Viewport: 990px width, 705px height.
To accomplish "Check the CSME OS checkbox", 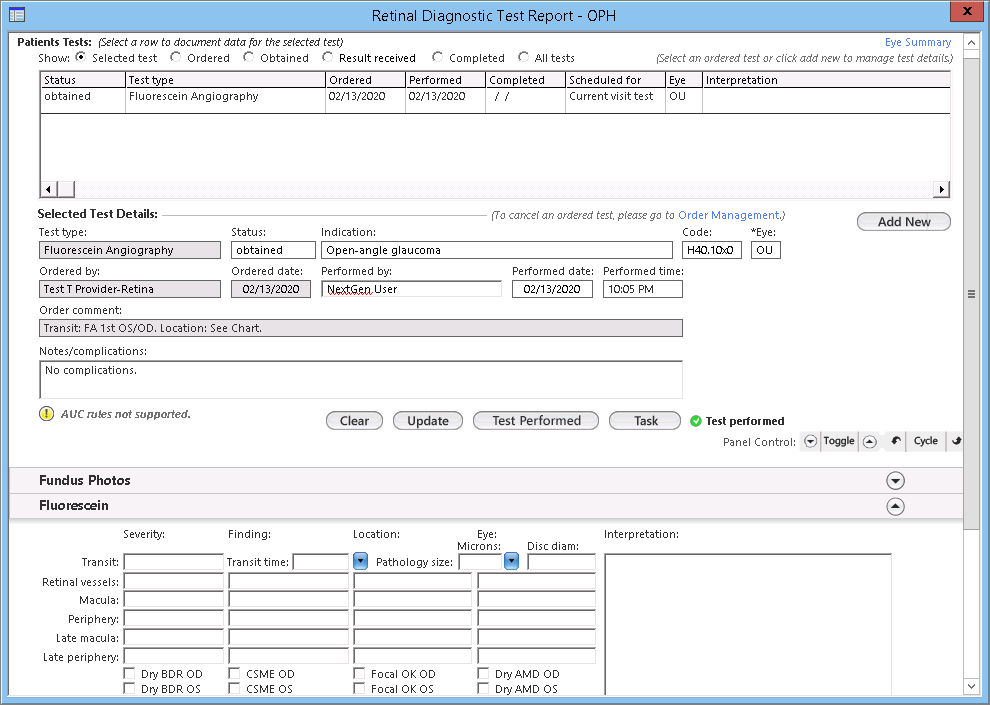I will click(234, 689).
